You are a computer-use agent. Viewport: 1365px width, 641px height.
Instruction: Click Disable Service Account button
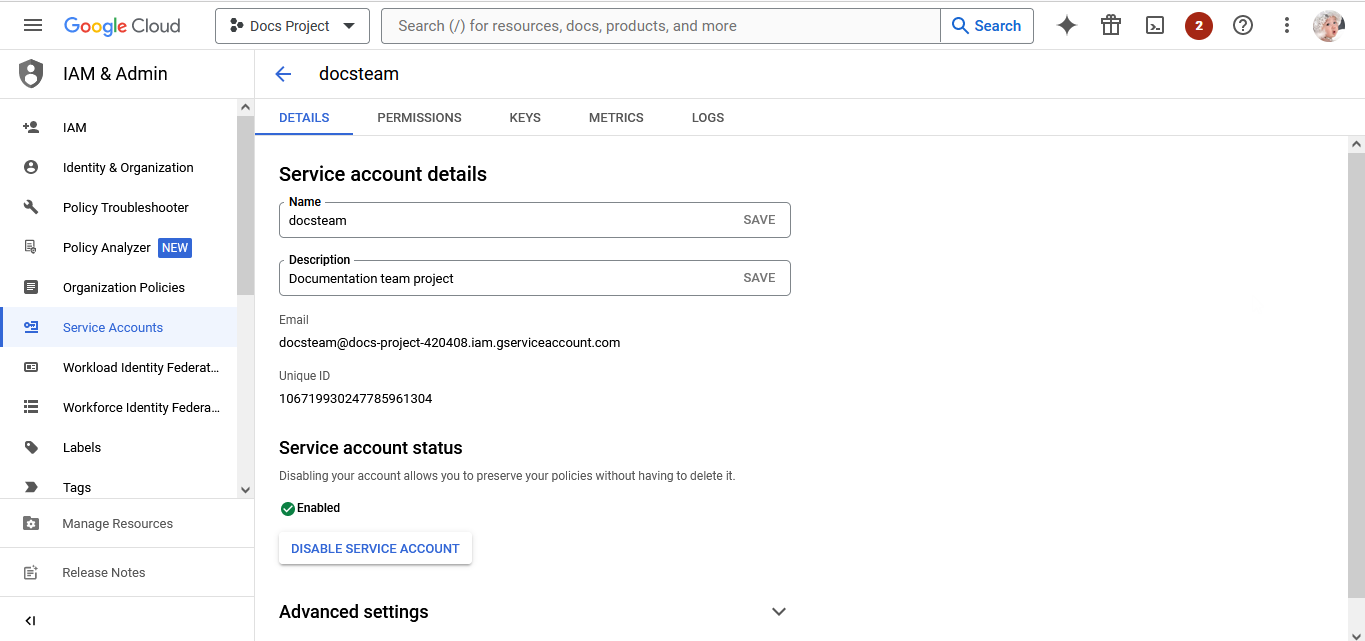pyautogui.click(x=375, y=548)
